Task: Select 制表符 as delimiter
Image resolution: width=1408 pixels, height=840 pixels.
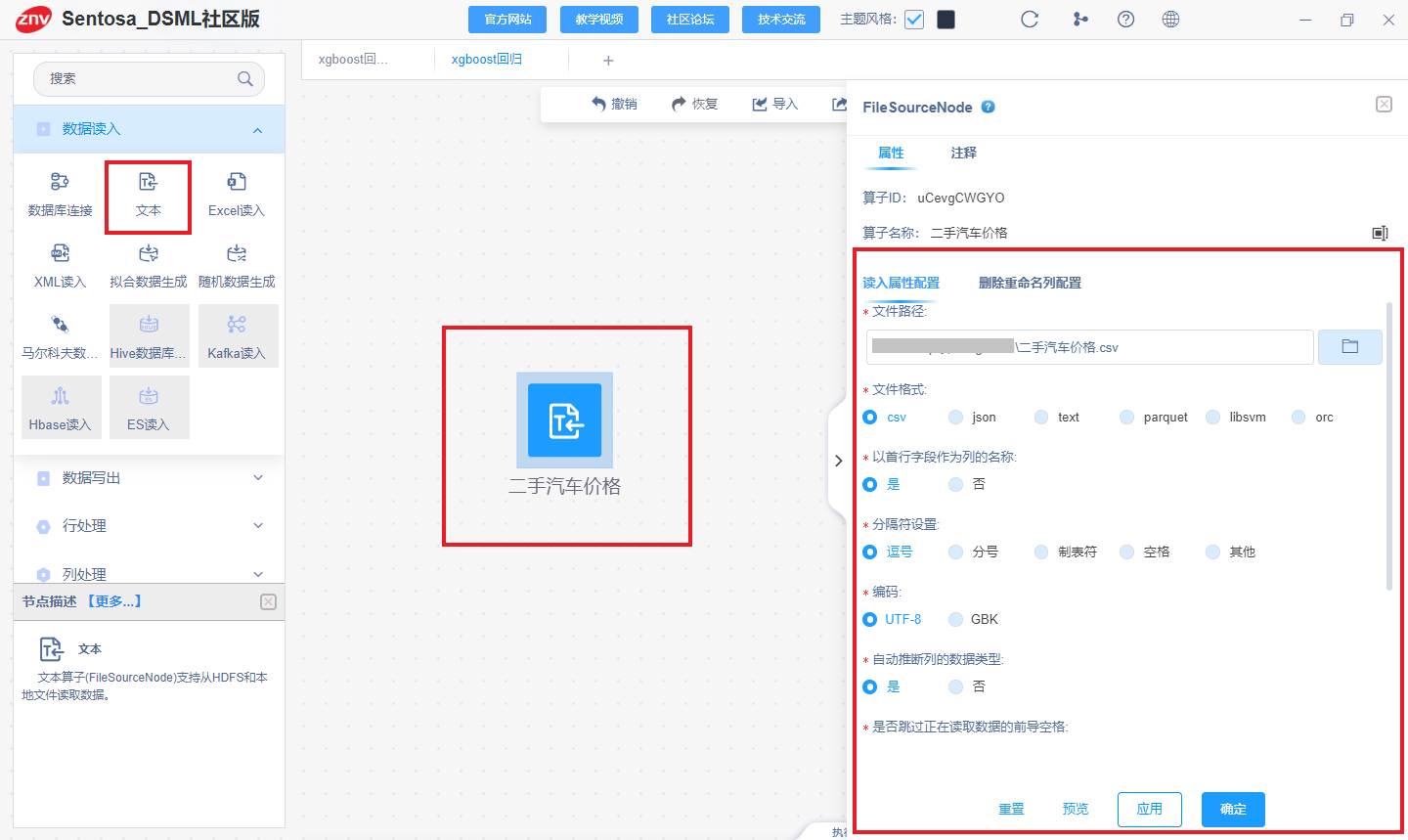Action: (x=1041, y=553)
